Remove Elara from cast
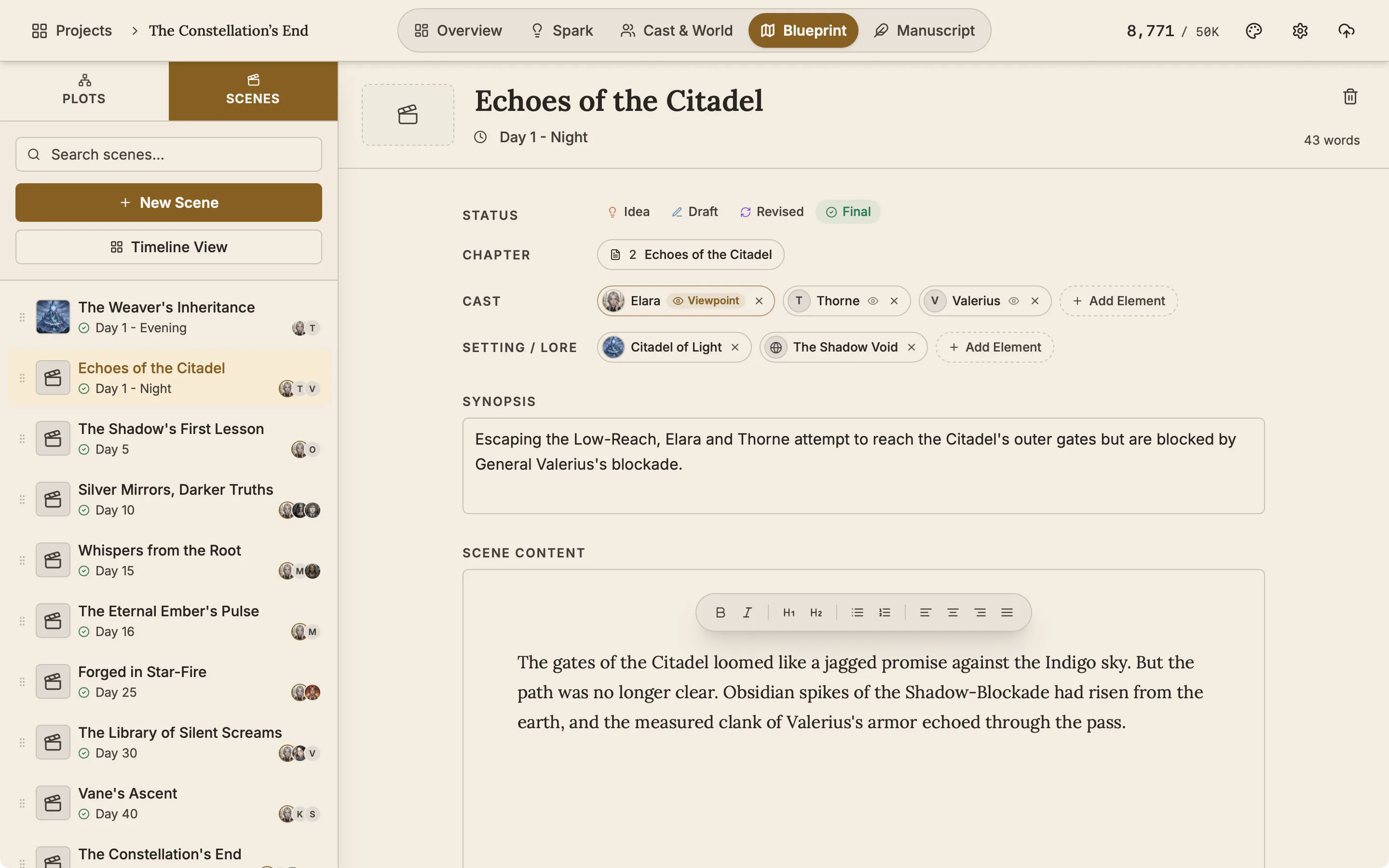Screen dimensions: 1389x868 click(759, 301)
